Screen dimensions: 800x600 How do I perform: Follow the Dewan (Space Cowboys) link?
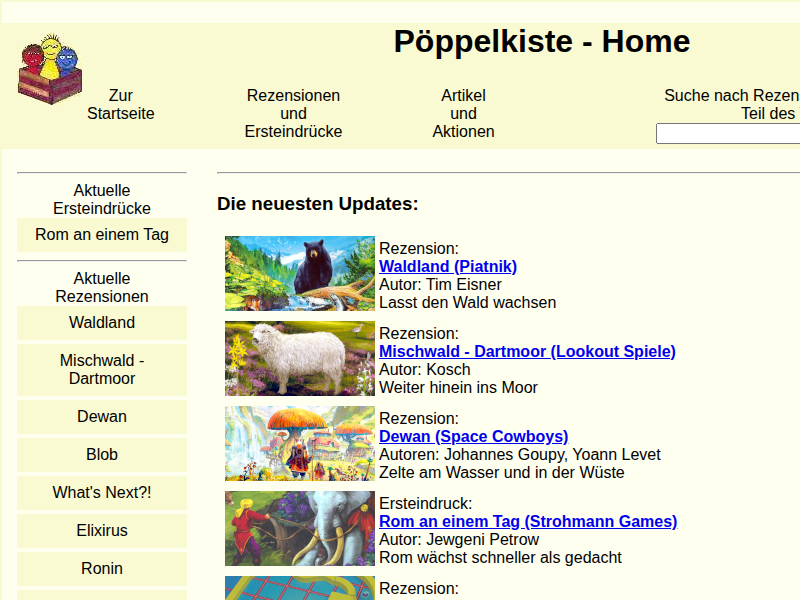tap(473, 436)
